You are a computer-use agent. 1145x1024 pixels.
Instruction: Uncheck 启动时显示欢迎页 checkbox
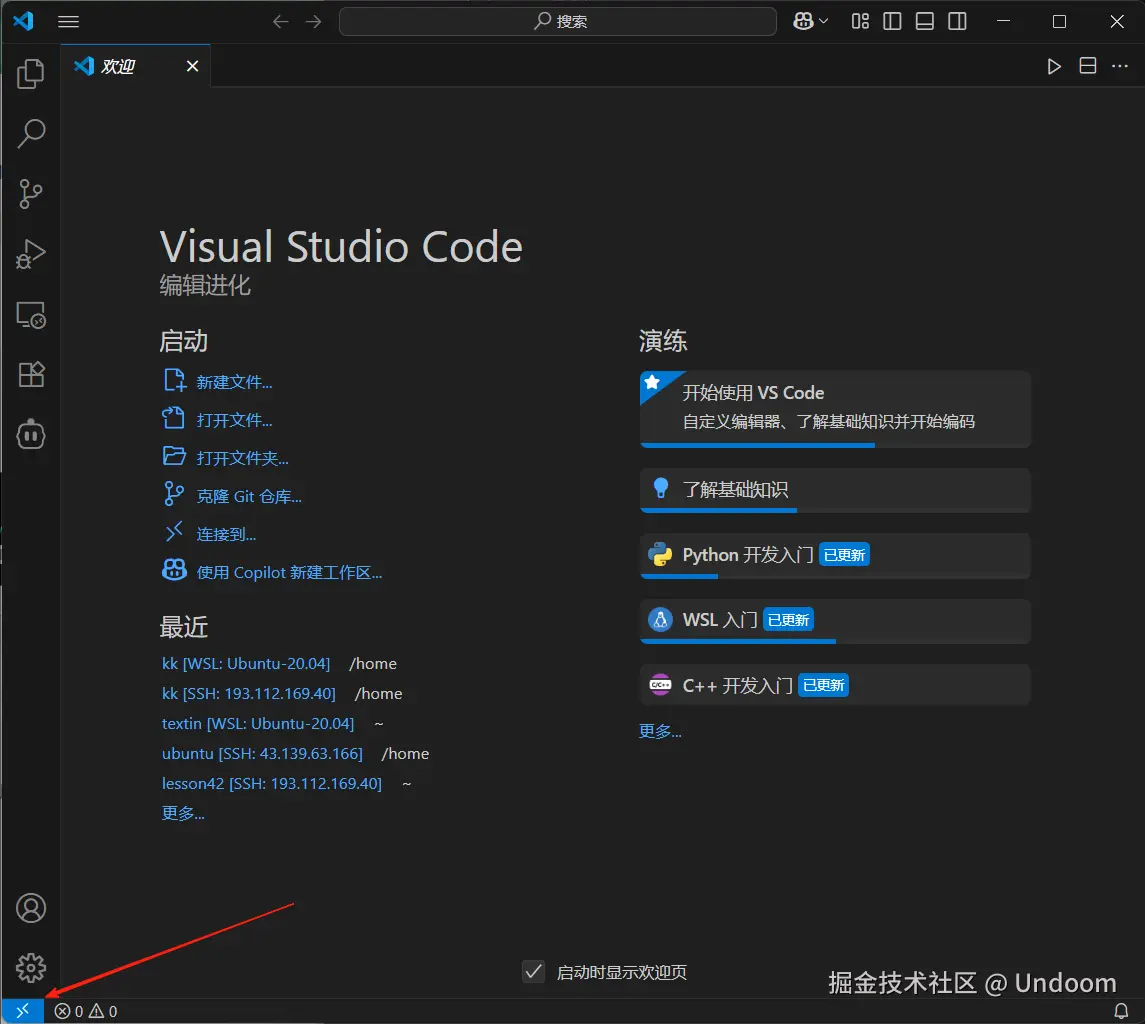(x=534, y=971)
